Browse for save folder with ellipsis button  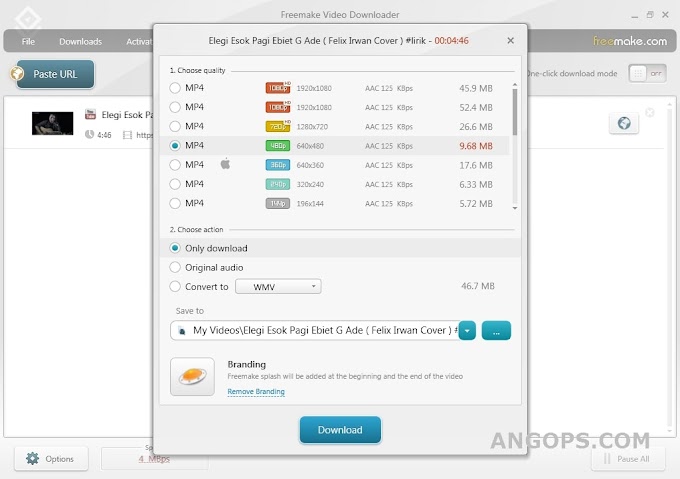(x=496, y=331)
